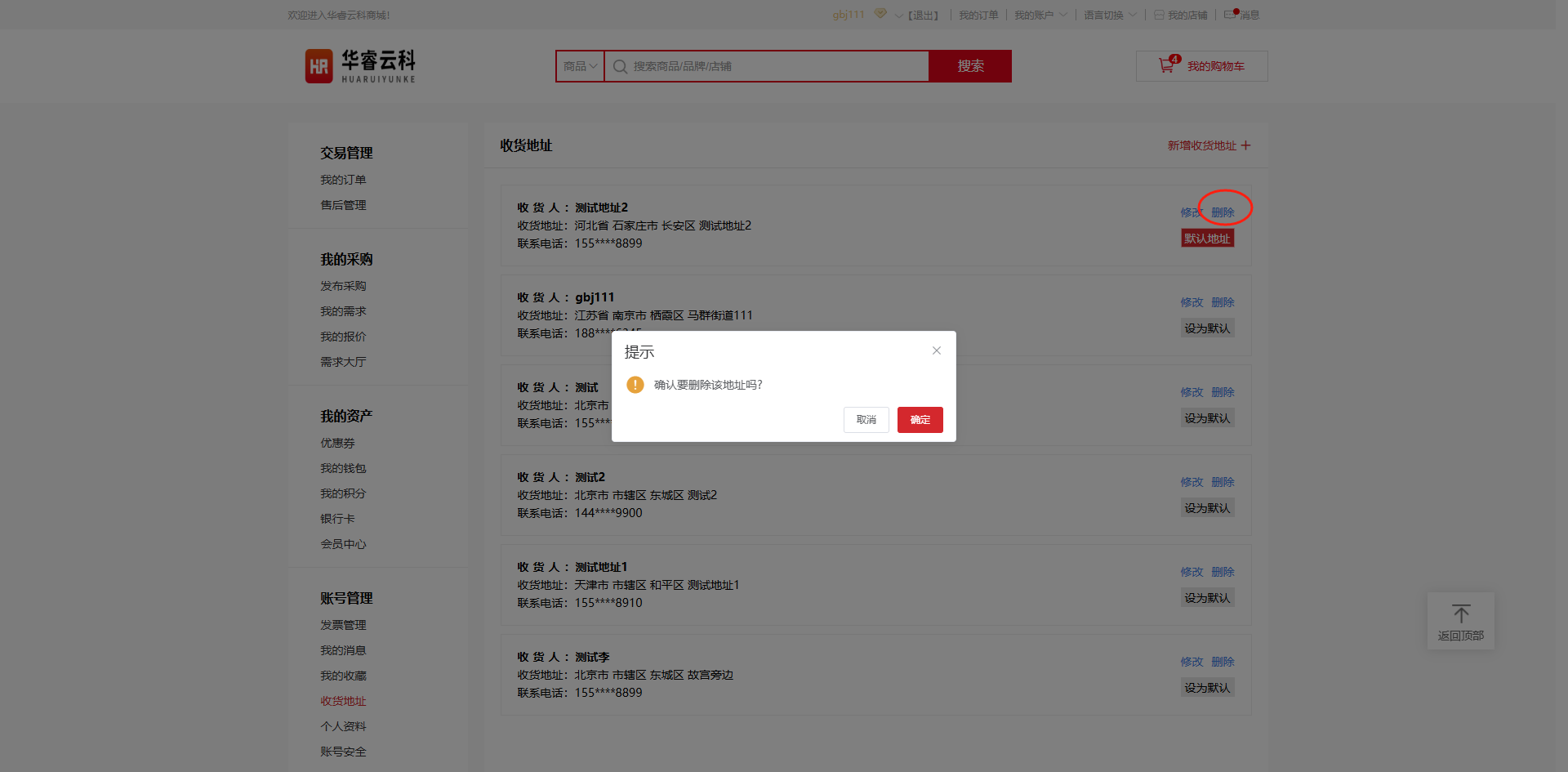Set 测试2 address as default
Viewport: 1568px width, 772px height.
1207,508
